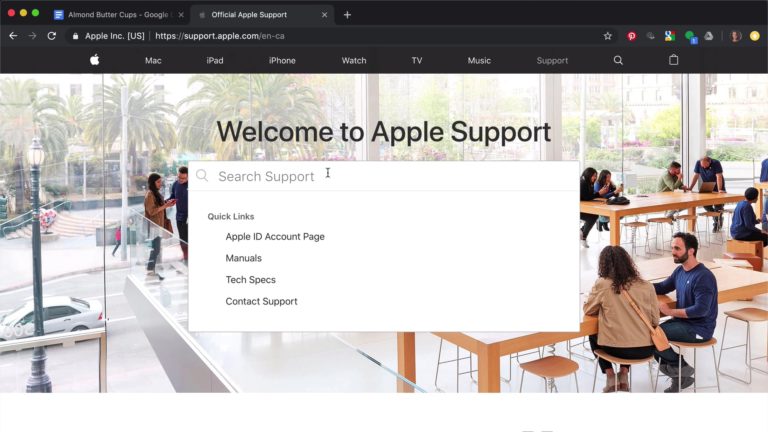Click the Support menu item
The width and height of the screenshot is (768, 432).
click(552, 61)
